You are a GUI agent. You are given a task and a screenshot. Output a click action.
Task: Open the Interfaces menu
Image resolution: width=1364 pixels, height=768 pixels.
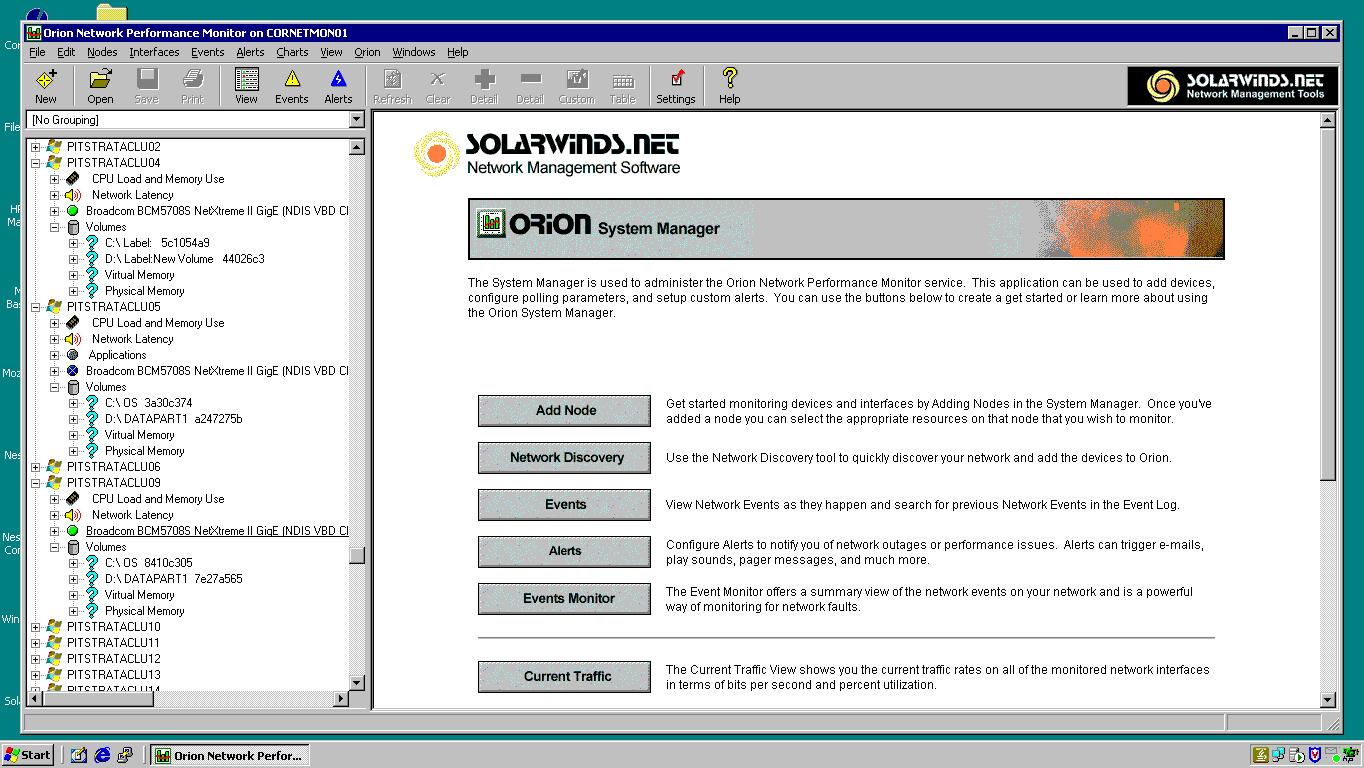pyautogui.click(x=154, y=52)
